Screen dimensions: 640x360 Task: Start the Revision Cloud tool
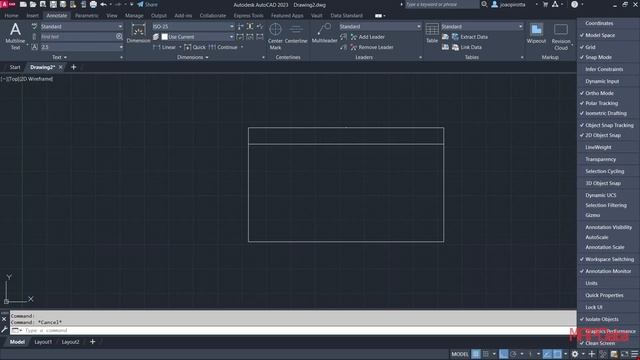(x=561, y=37)
